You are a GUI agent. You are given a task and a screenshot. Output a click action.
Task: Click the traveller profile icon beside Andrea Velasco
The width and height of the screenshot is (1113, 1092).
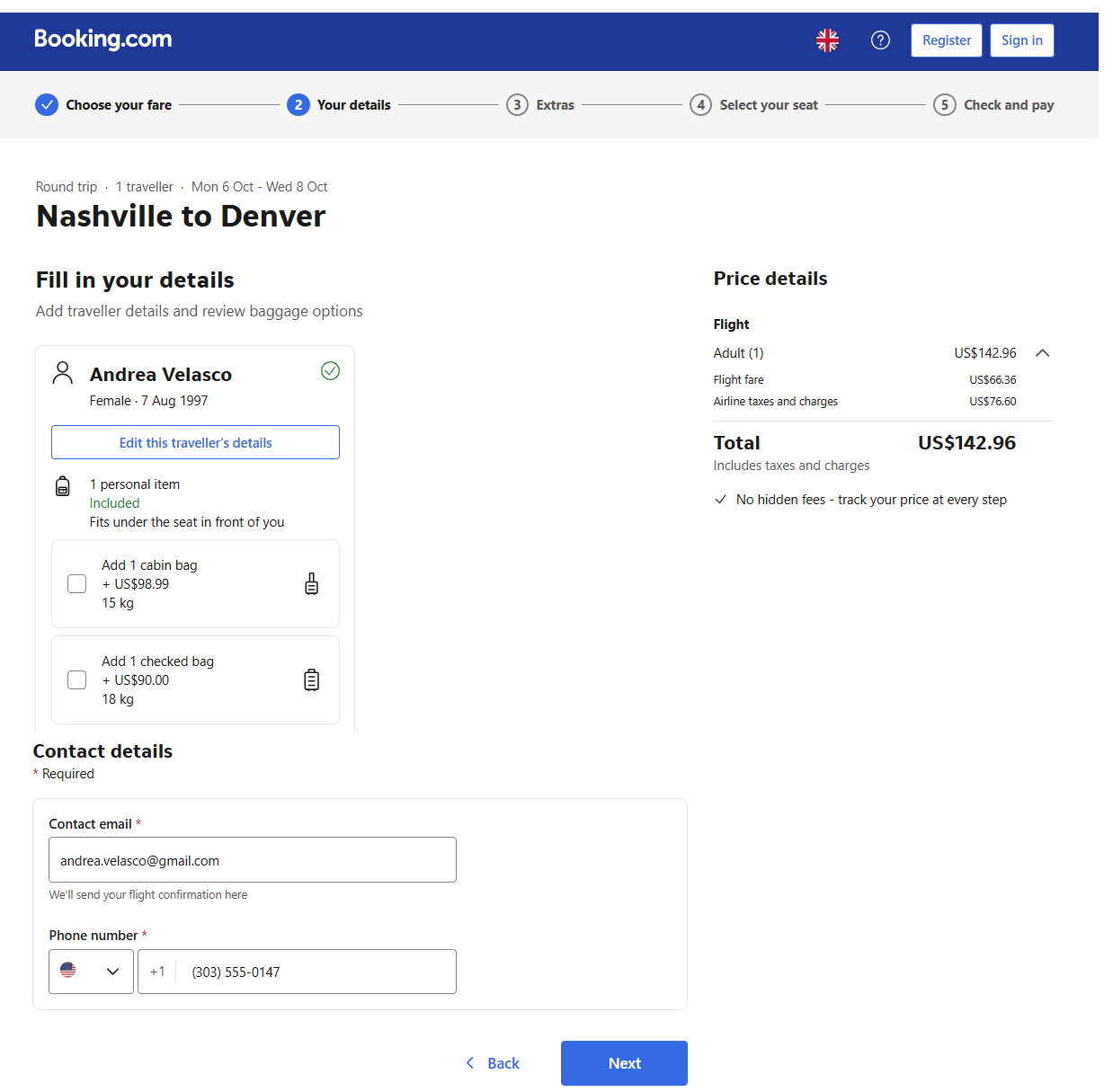[63, 373]
